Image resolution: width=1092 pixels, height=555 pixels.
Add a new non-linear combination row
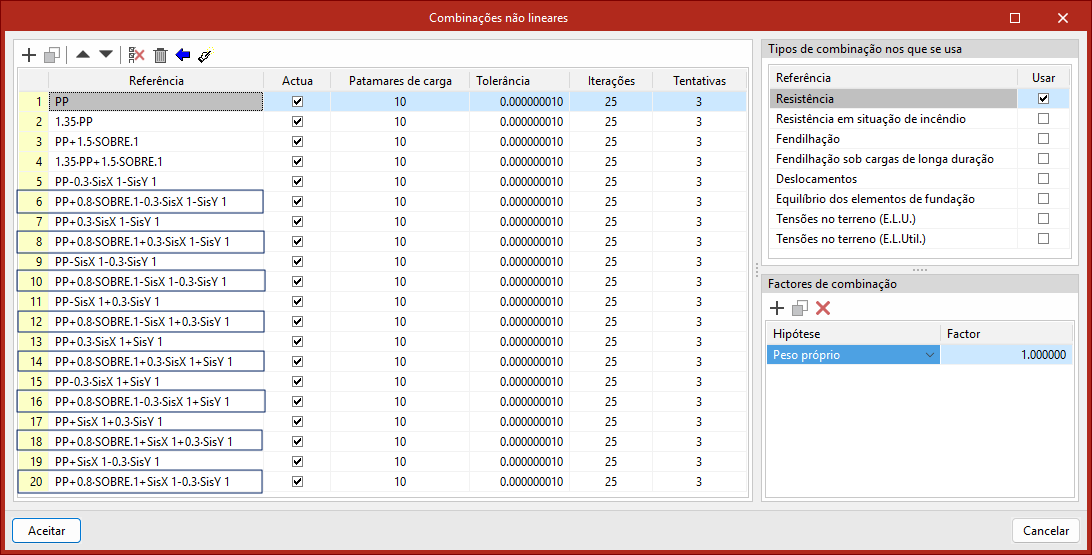tap(28, 55)
